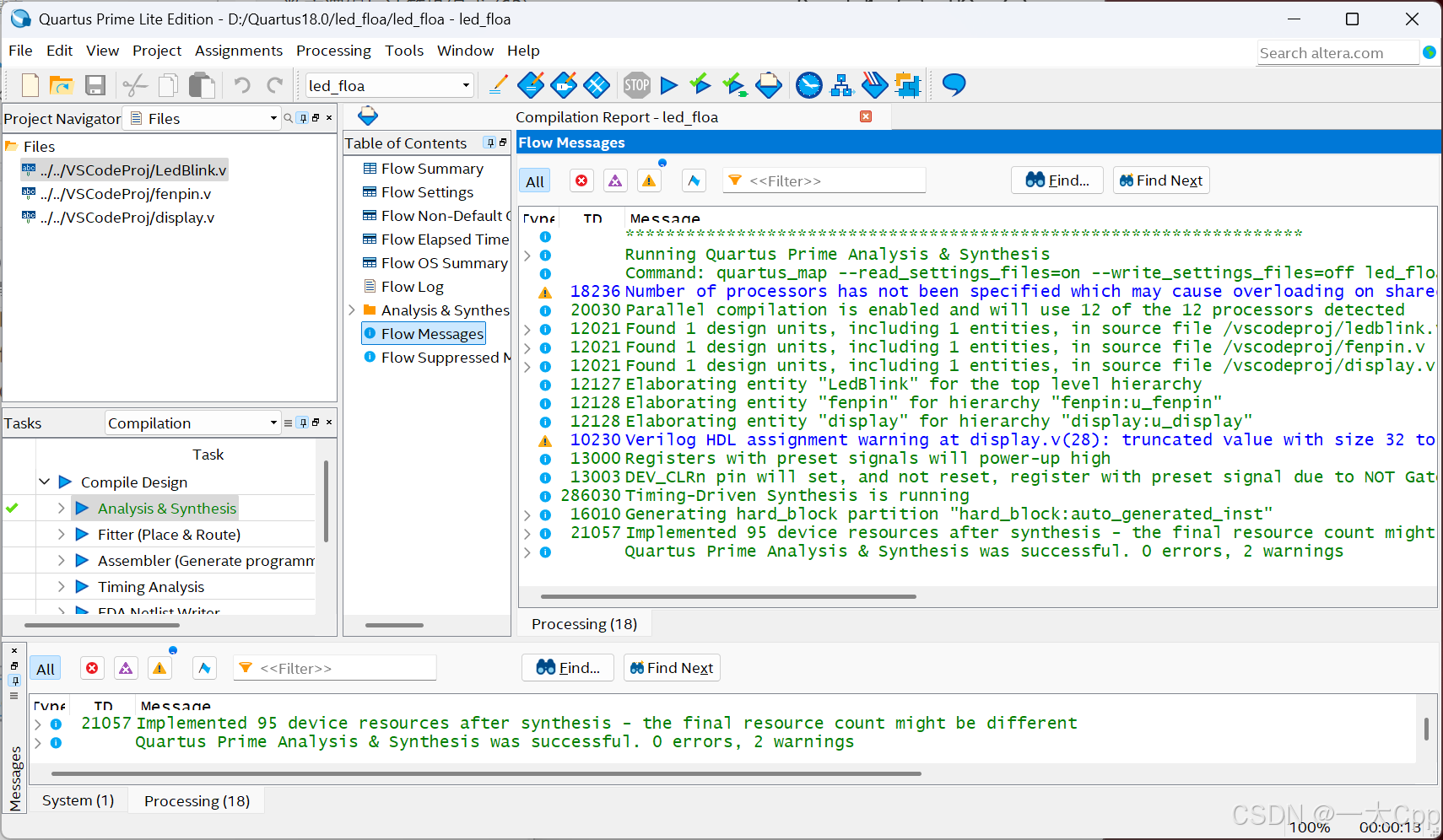Copy with the toolbar copy icon
This screenshot has height=840, width=1443.
pos(169,85)
